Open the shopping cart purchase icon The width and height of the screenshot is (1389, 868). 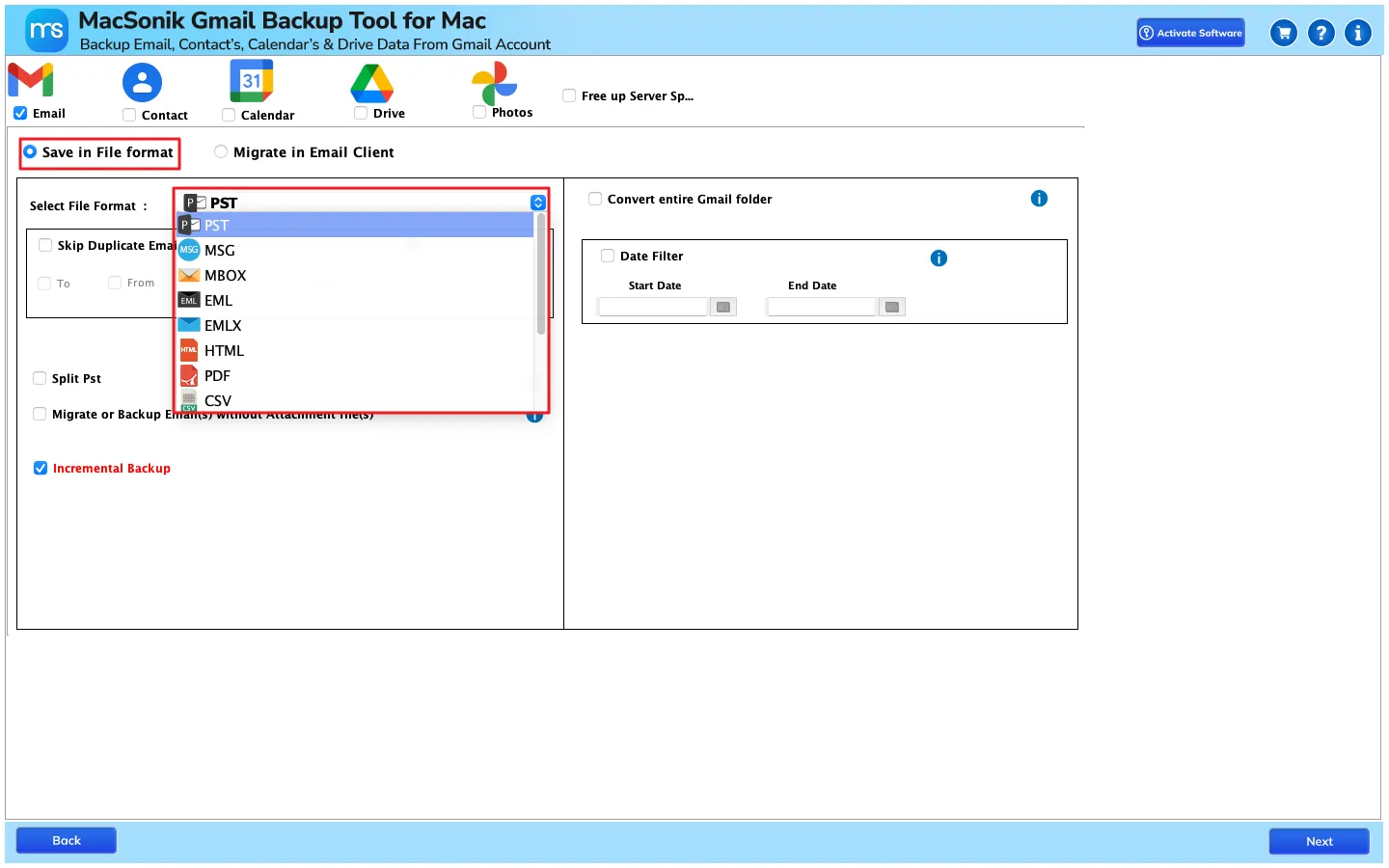click(1284, 33)
